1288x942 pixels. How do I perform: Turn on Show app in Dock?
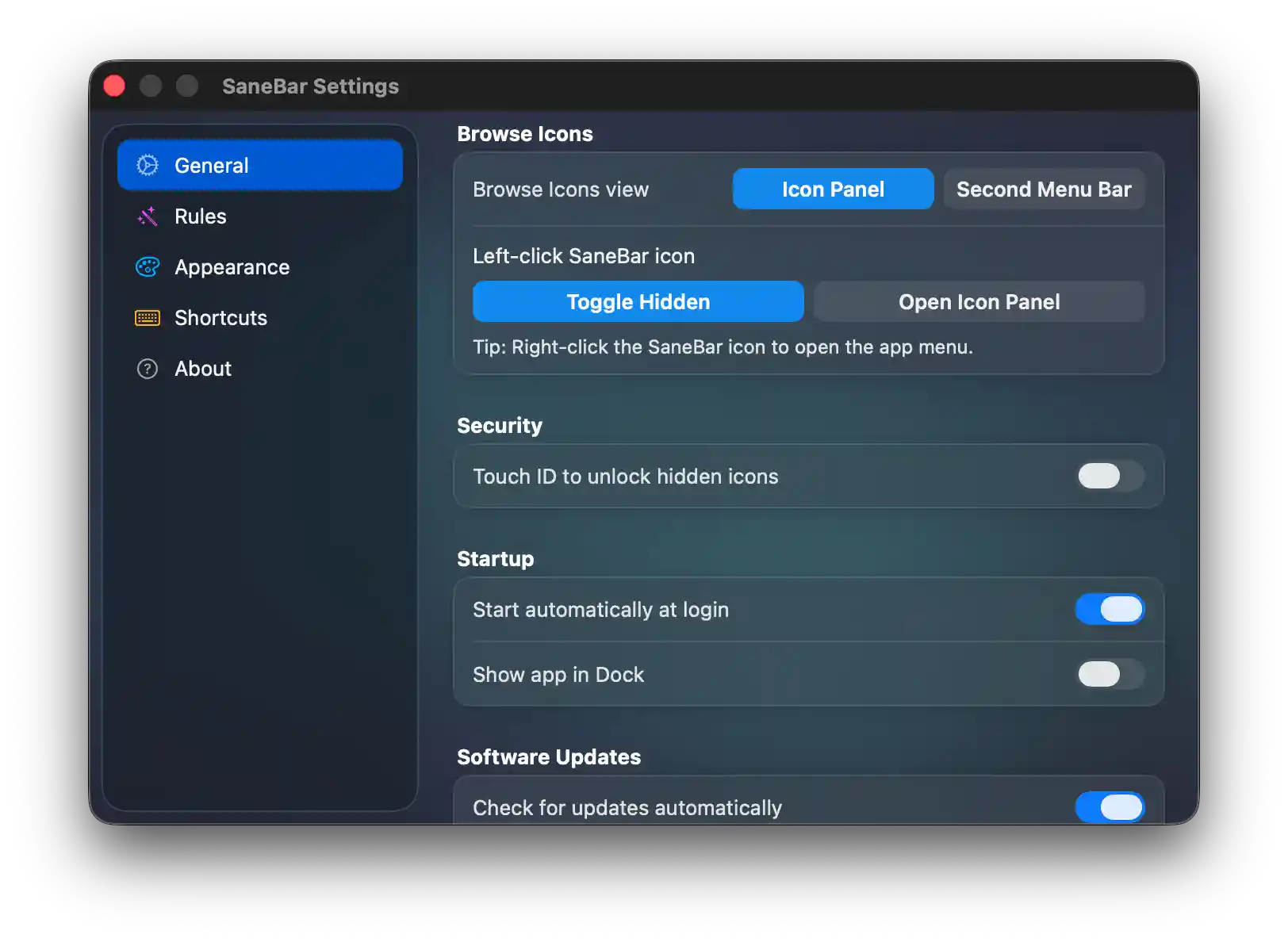coord(1110,674)
